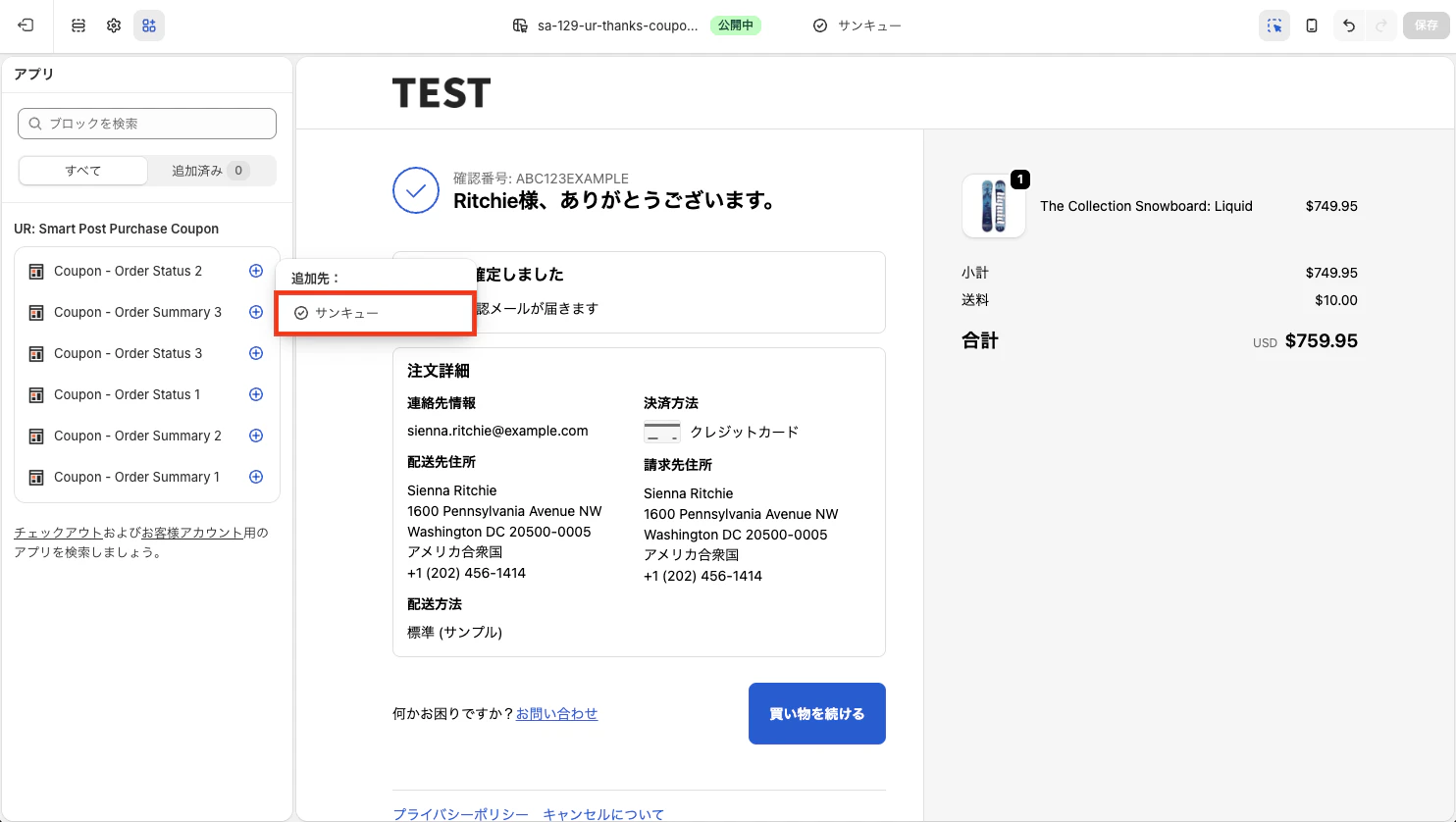Add Coupon - Order Summary 1 block
This screenshot has width=1456, height=822.
(x=256, y=477)
